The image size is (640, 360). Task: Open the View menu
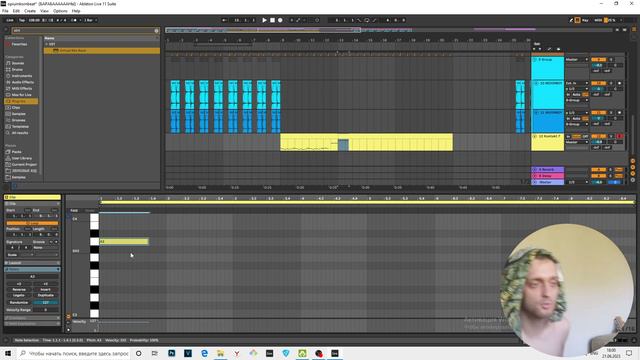(44, 11)
